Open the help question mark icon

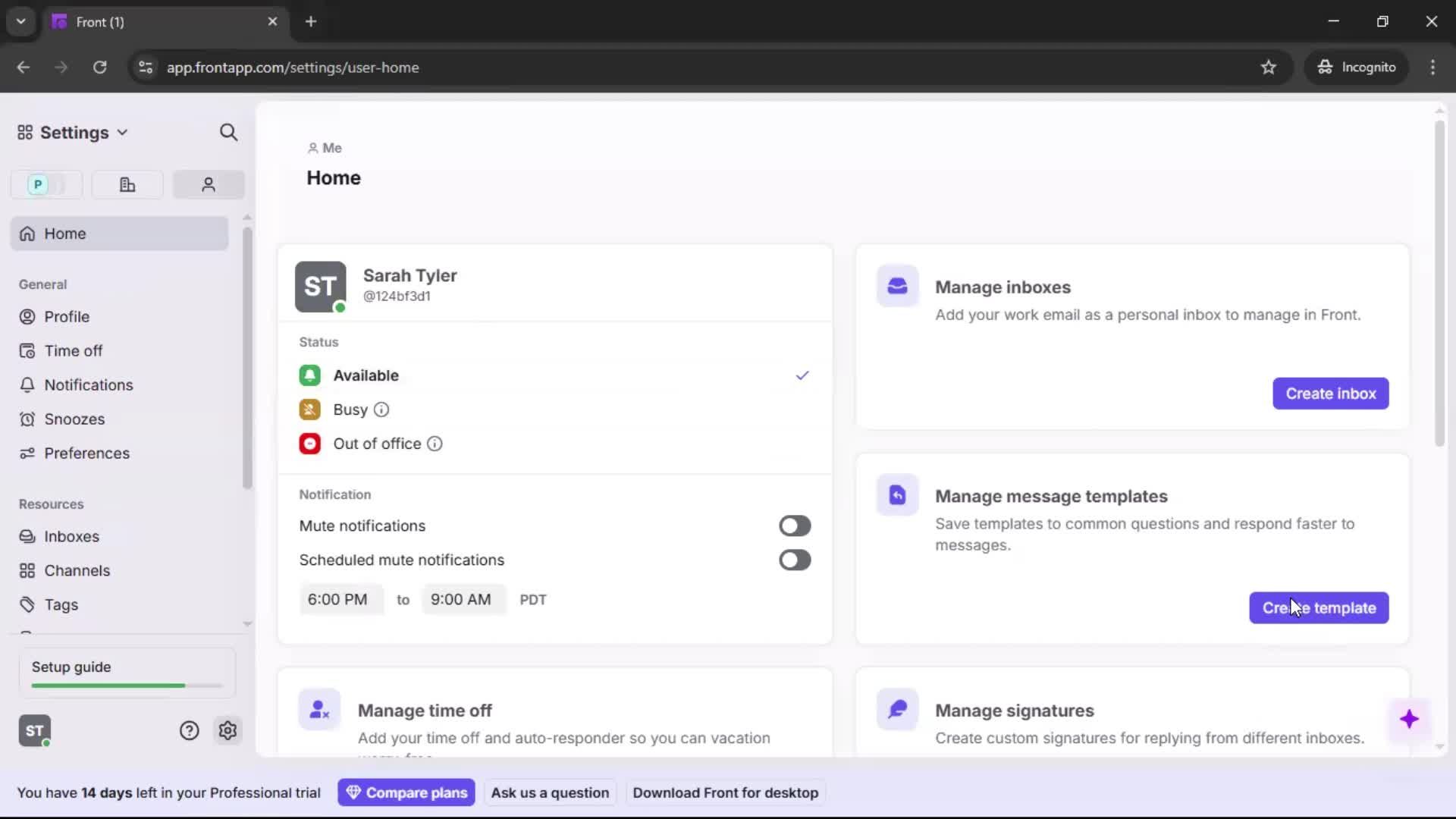(x=188, y=730)
